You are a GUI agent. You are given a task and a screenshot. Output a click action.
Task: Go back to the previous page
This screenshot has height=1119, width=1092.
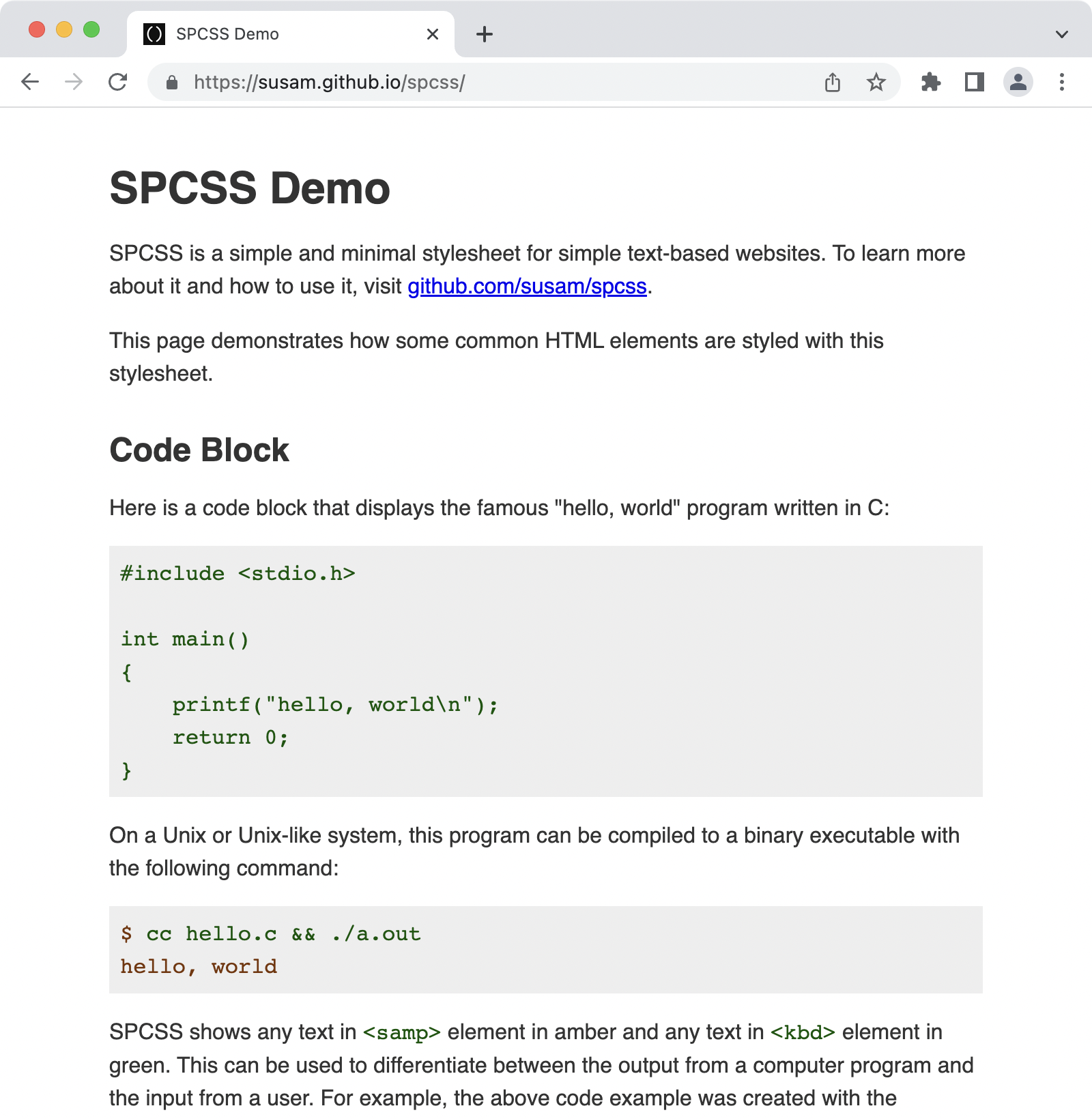30,83
